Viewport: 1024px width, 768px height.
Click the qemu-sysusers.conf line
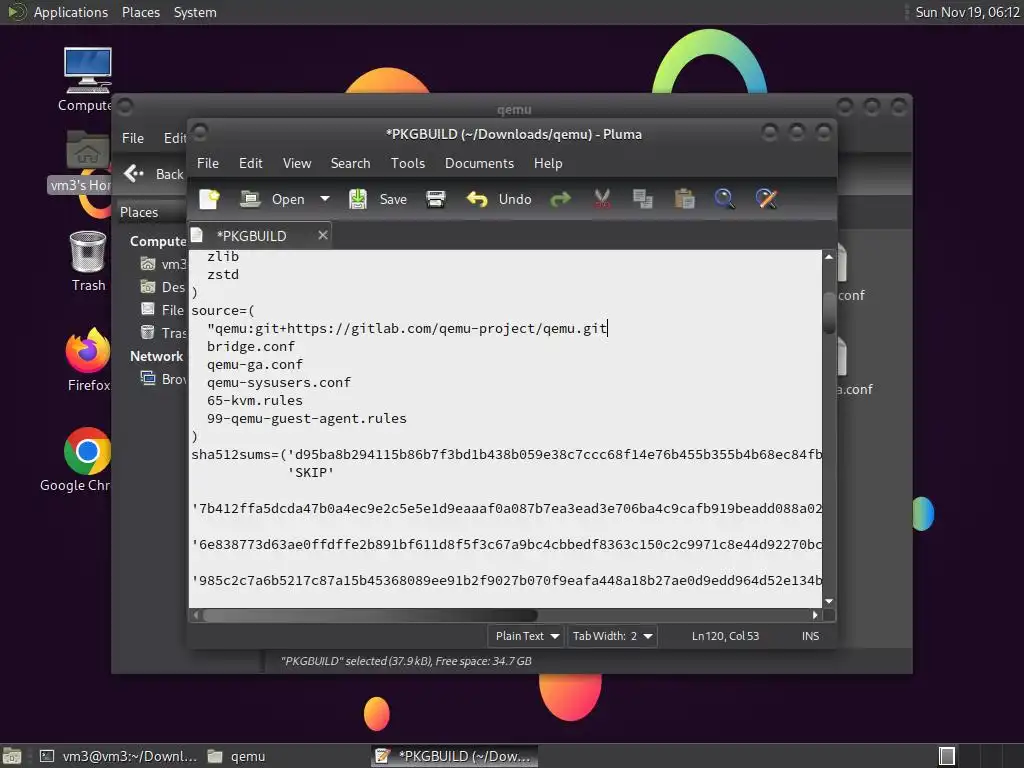click(279, 383)
